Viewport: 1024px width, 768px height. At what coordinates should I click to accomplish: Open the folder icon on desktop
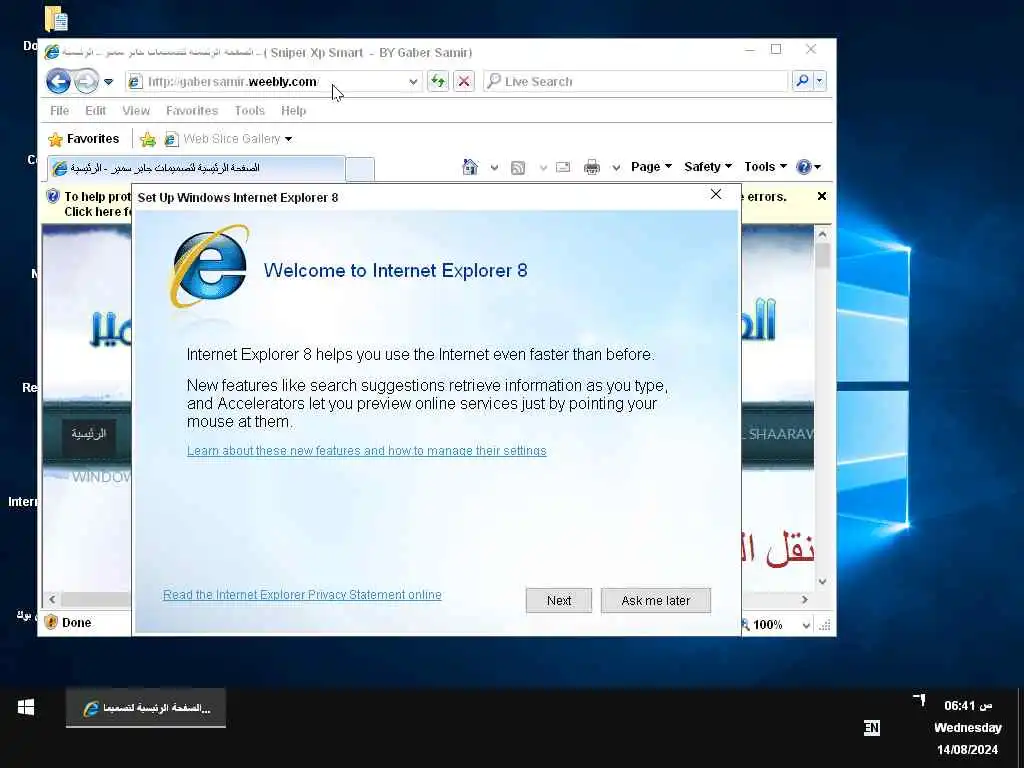(x=56, y=19)
